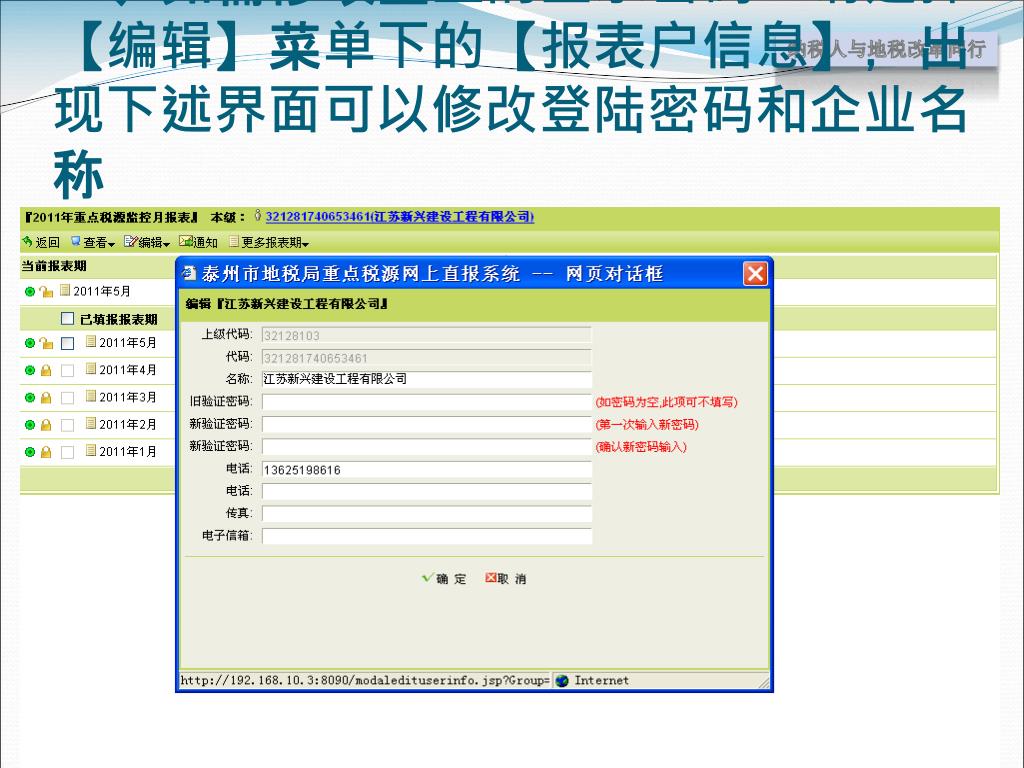This screenshot has width=1024, height=768.
Task: Close the 网页对话框 dialog
Action: 755,273
